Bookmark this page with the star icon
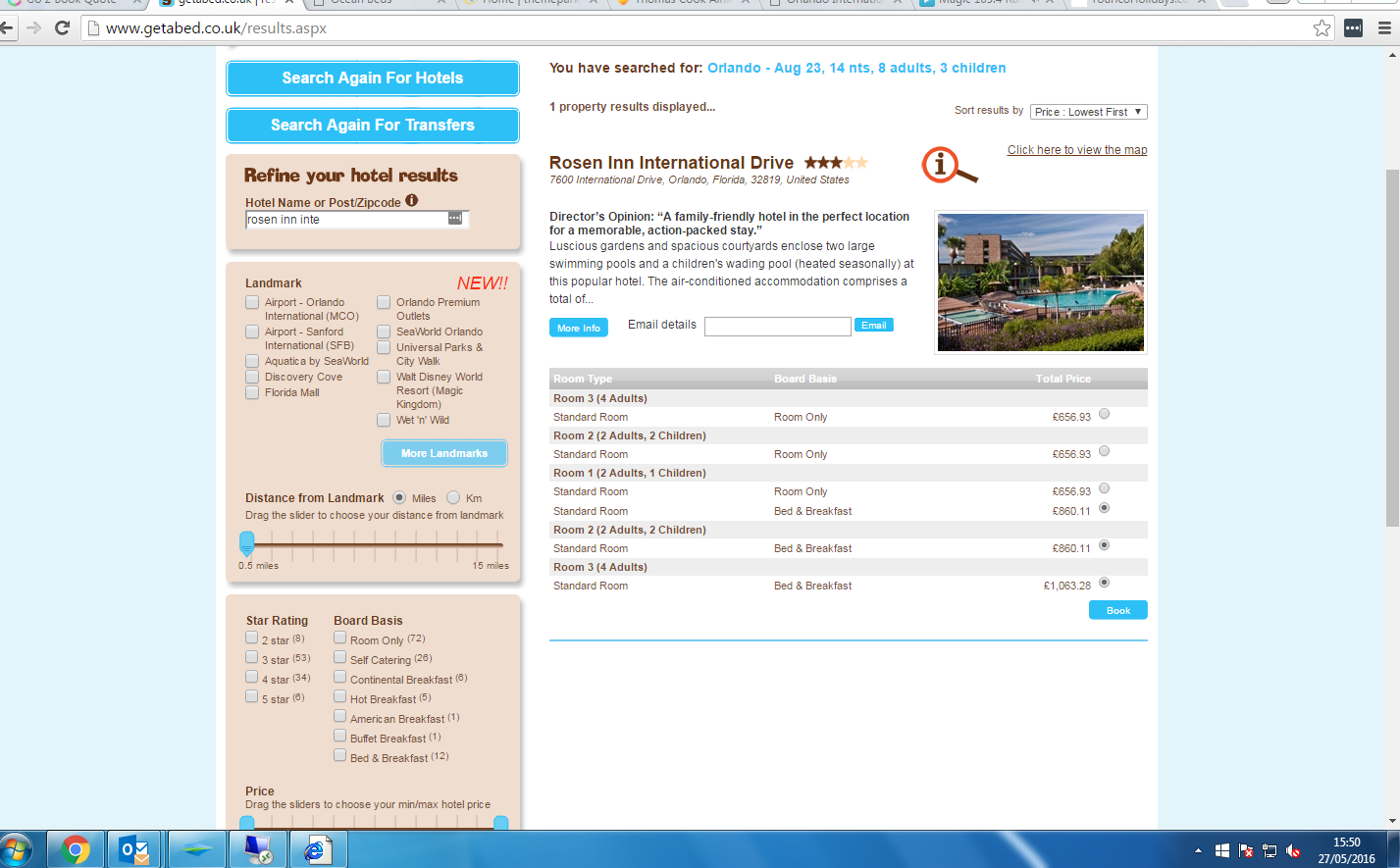This screenshot has height=868, width=1400. click(1322, 27)
